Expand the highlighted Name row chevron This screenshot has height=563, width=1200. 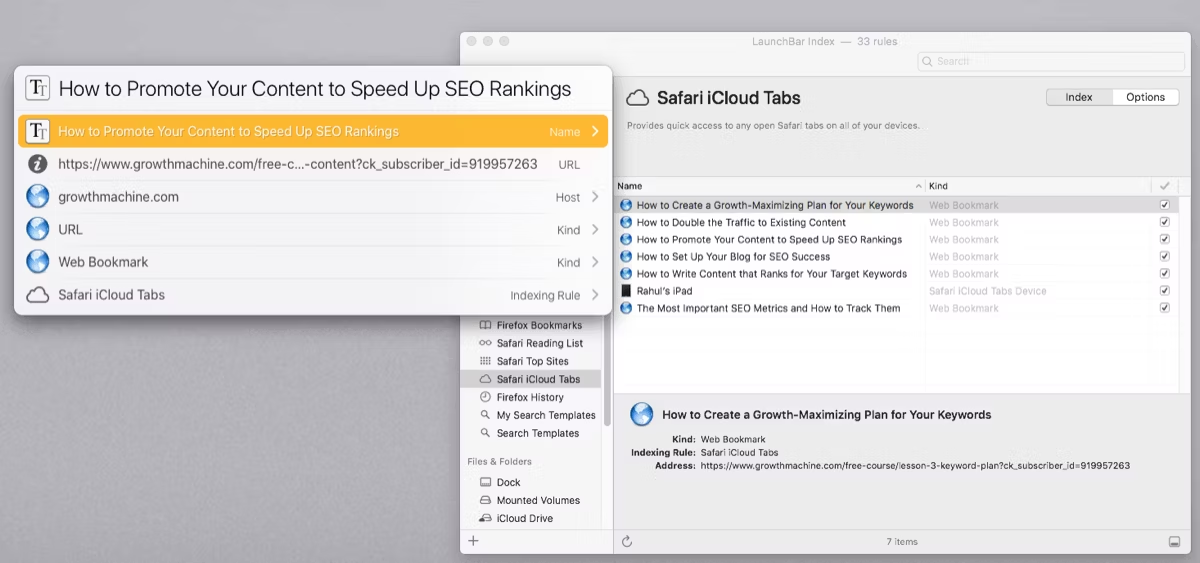coord(595,131)
